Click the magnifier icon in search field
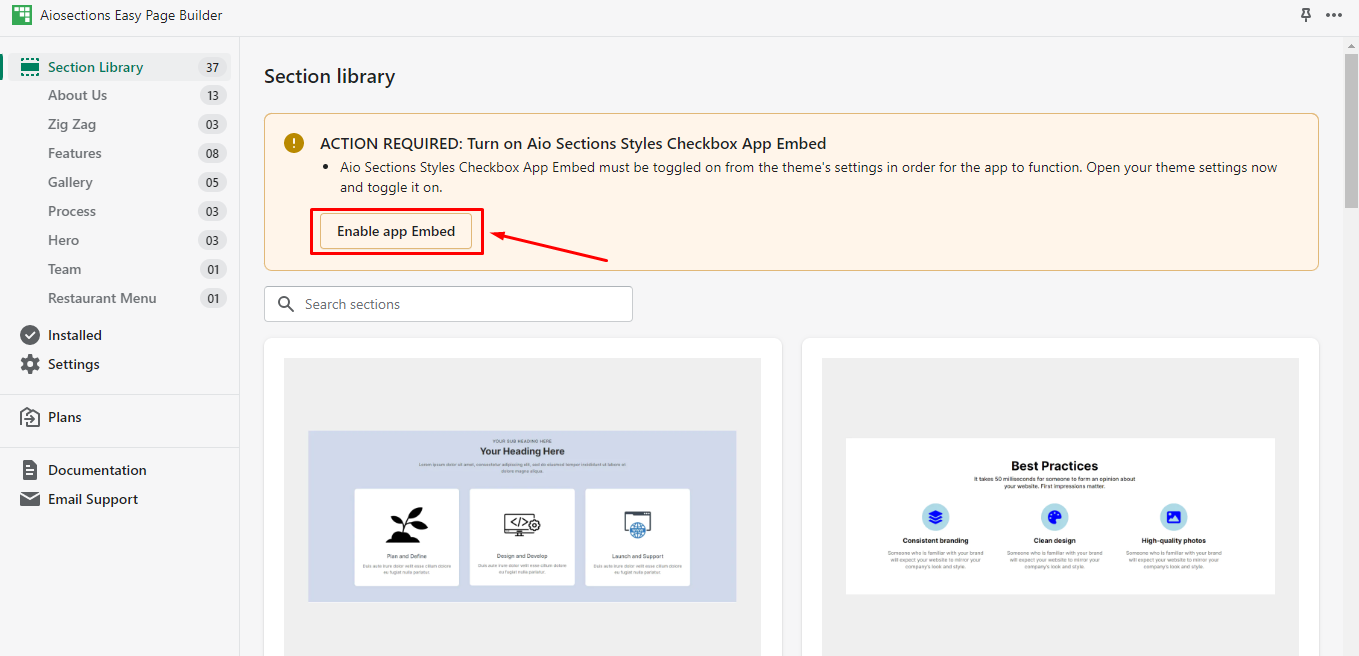The image size is (1359, 656). pos(286,304)
